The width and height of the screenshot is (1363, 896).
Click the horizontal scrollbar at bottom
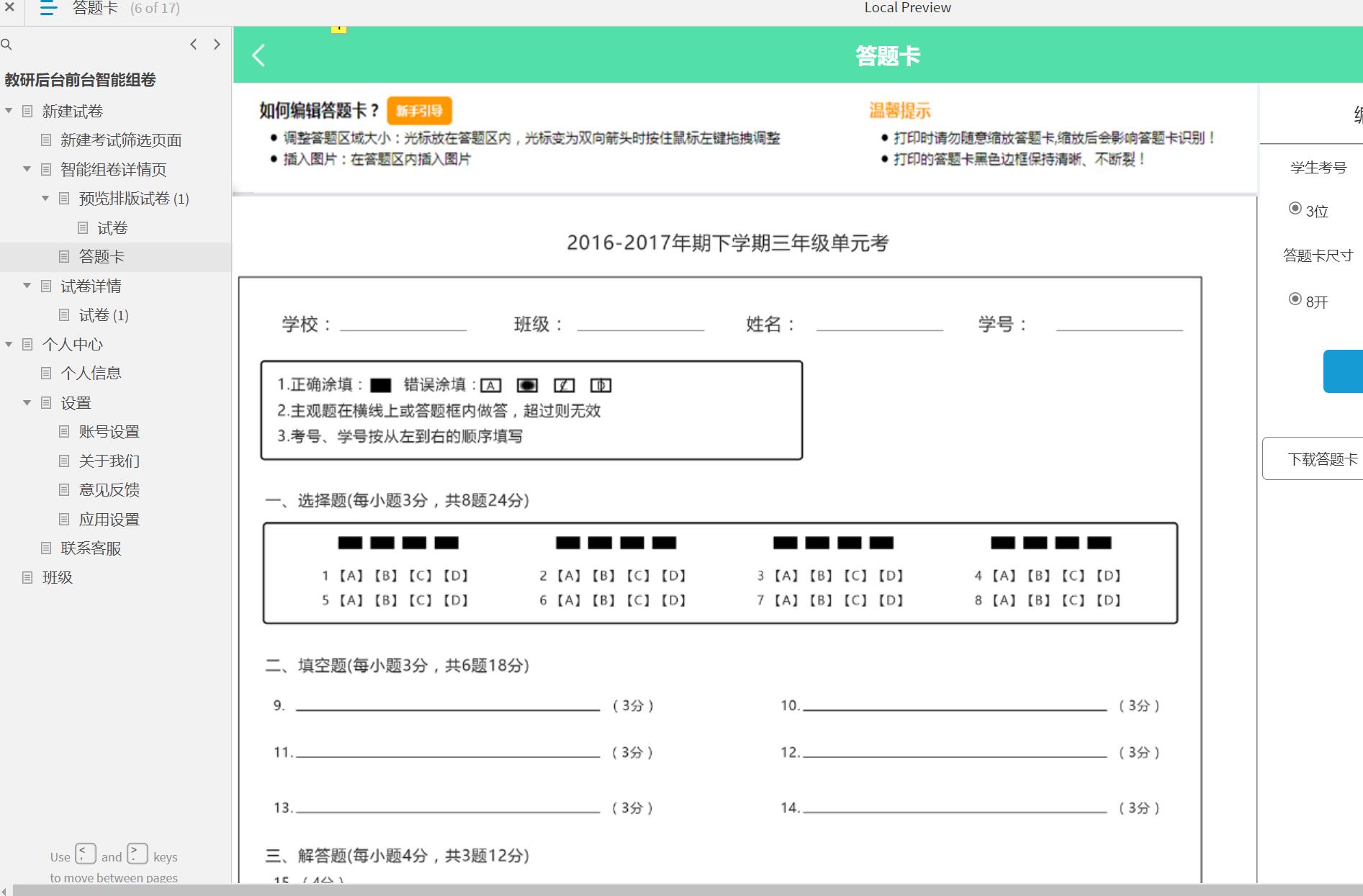click(x=688, y=890)
